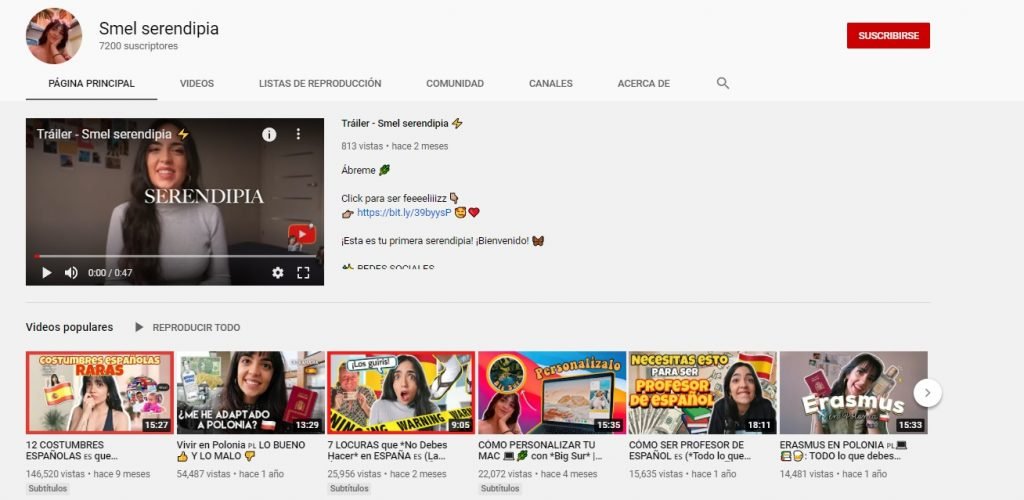Go to the Comunidad tab

(x=454, y=83)
